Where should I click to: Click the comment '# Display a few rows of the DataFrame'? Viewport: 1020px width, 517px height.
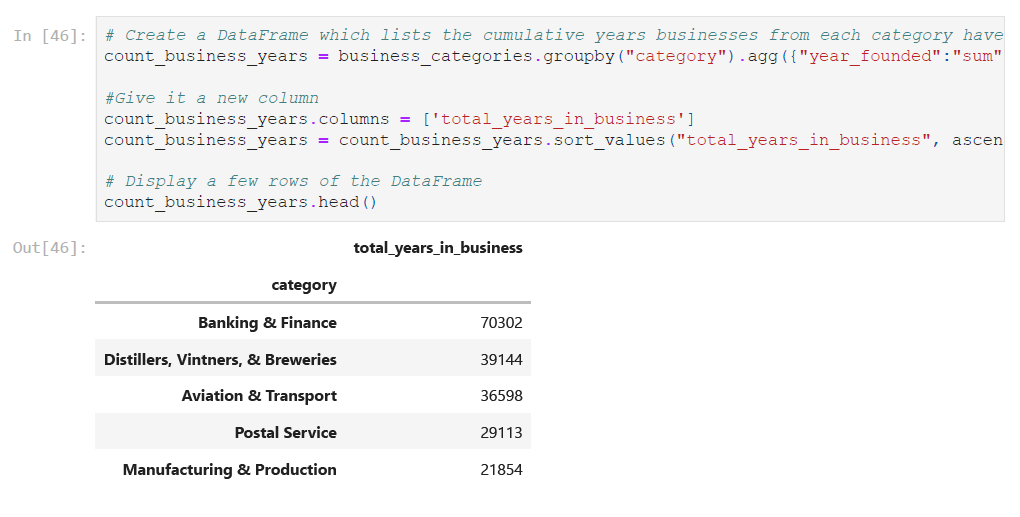[x=293, y=181]
